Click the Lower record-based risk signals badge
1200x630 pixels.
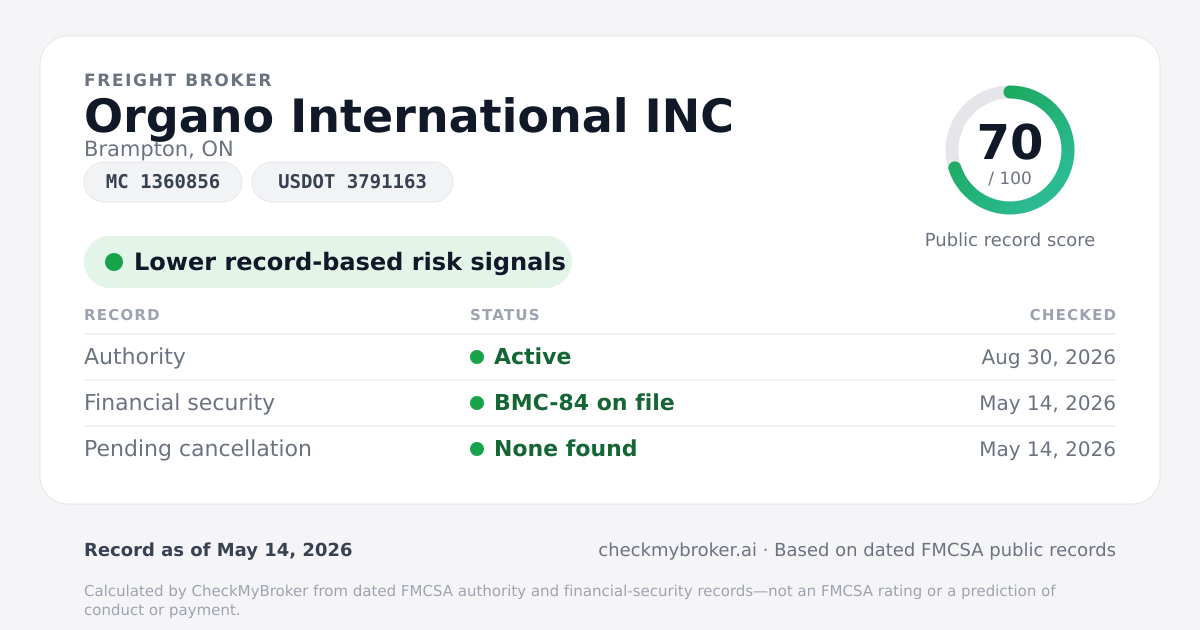pos(328,262)
